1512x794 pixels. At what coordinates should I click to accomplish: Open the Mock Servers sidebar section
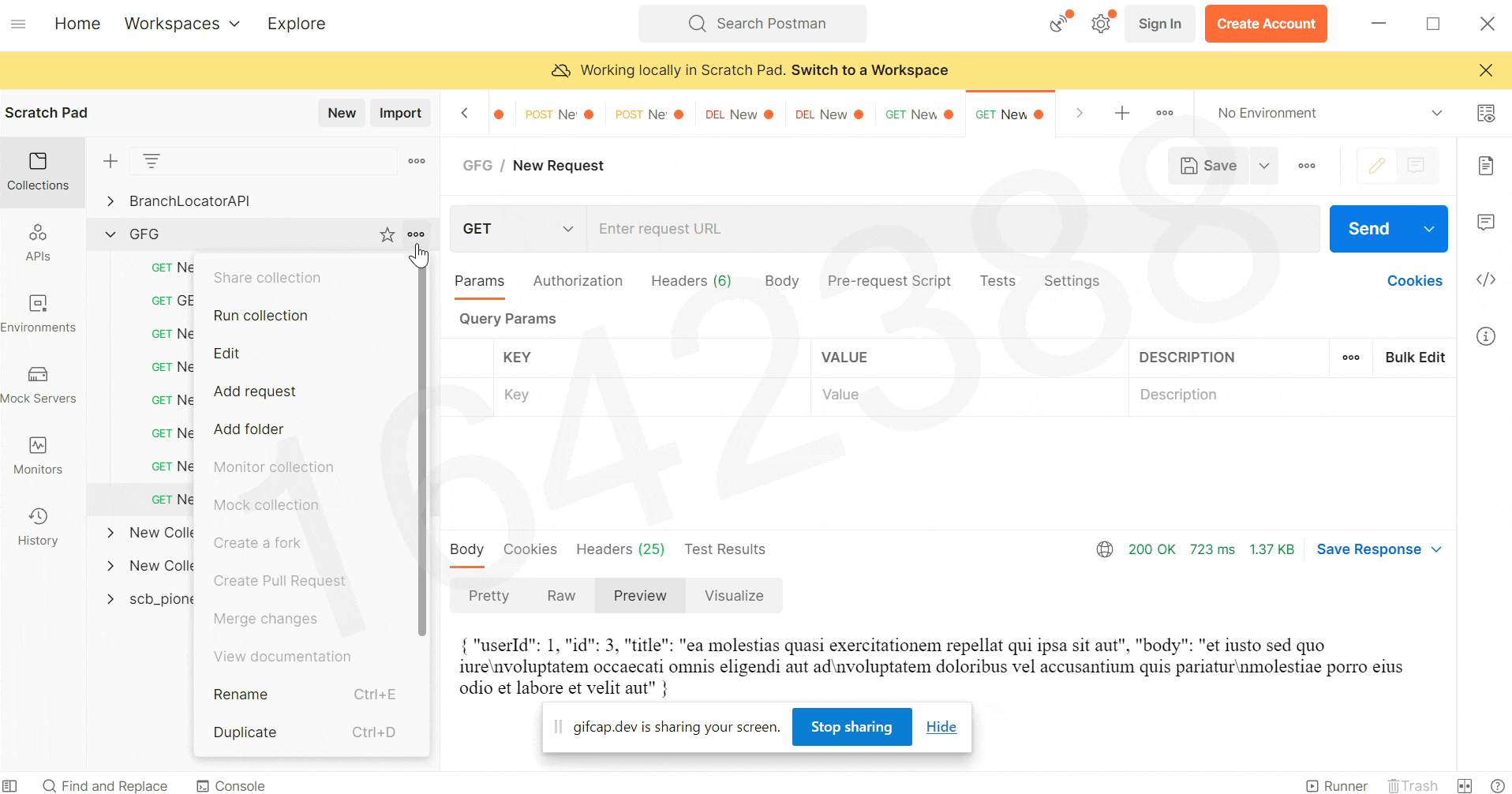pyautogui.click(x=38, y=385)
